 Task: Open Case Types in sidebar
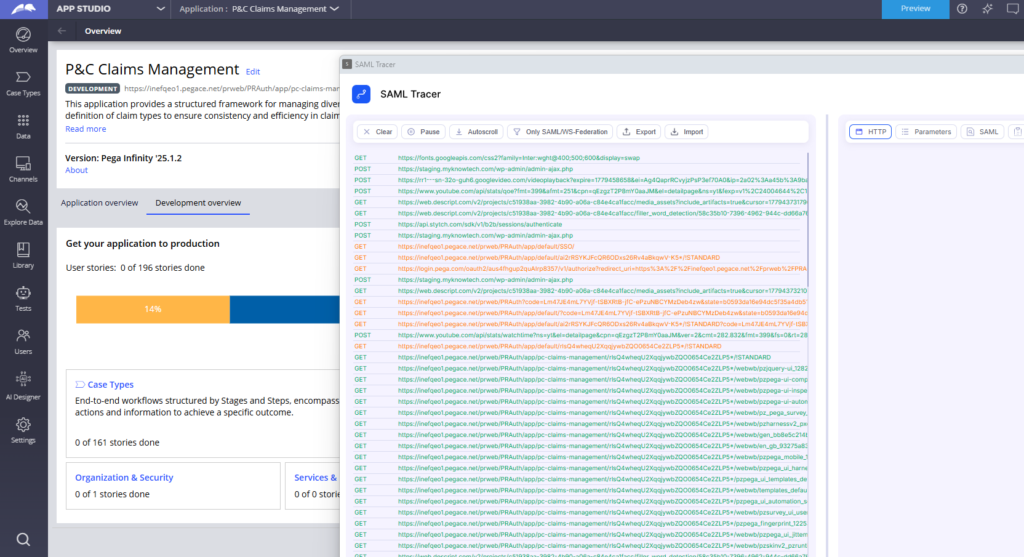tap(23, 84)
